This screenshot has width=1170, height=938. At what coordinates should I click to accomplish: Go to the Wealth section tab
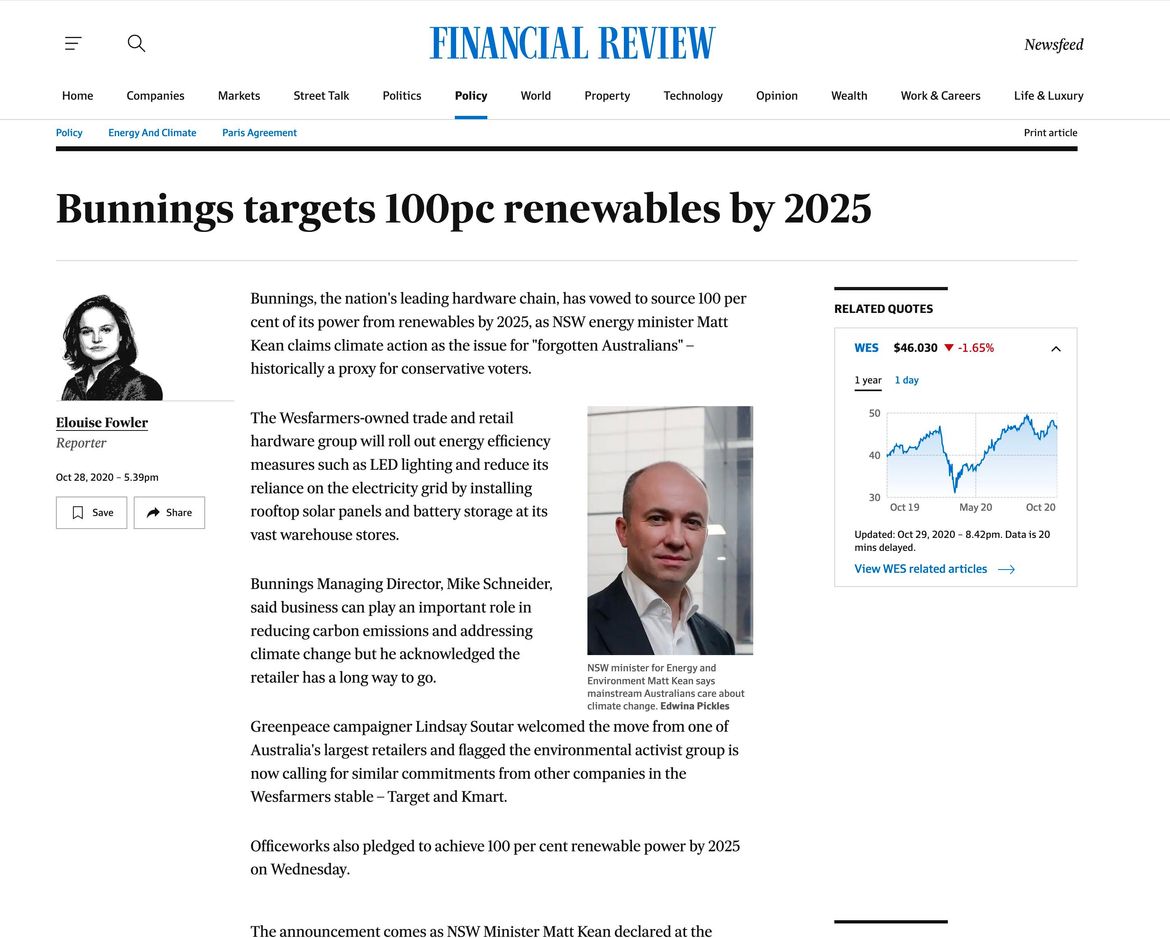pos(849,95)
